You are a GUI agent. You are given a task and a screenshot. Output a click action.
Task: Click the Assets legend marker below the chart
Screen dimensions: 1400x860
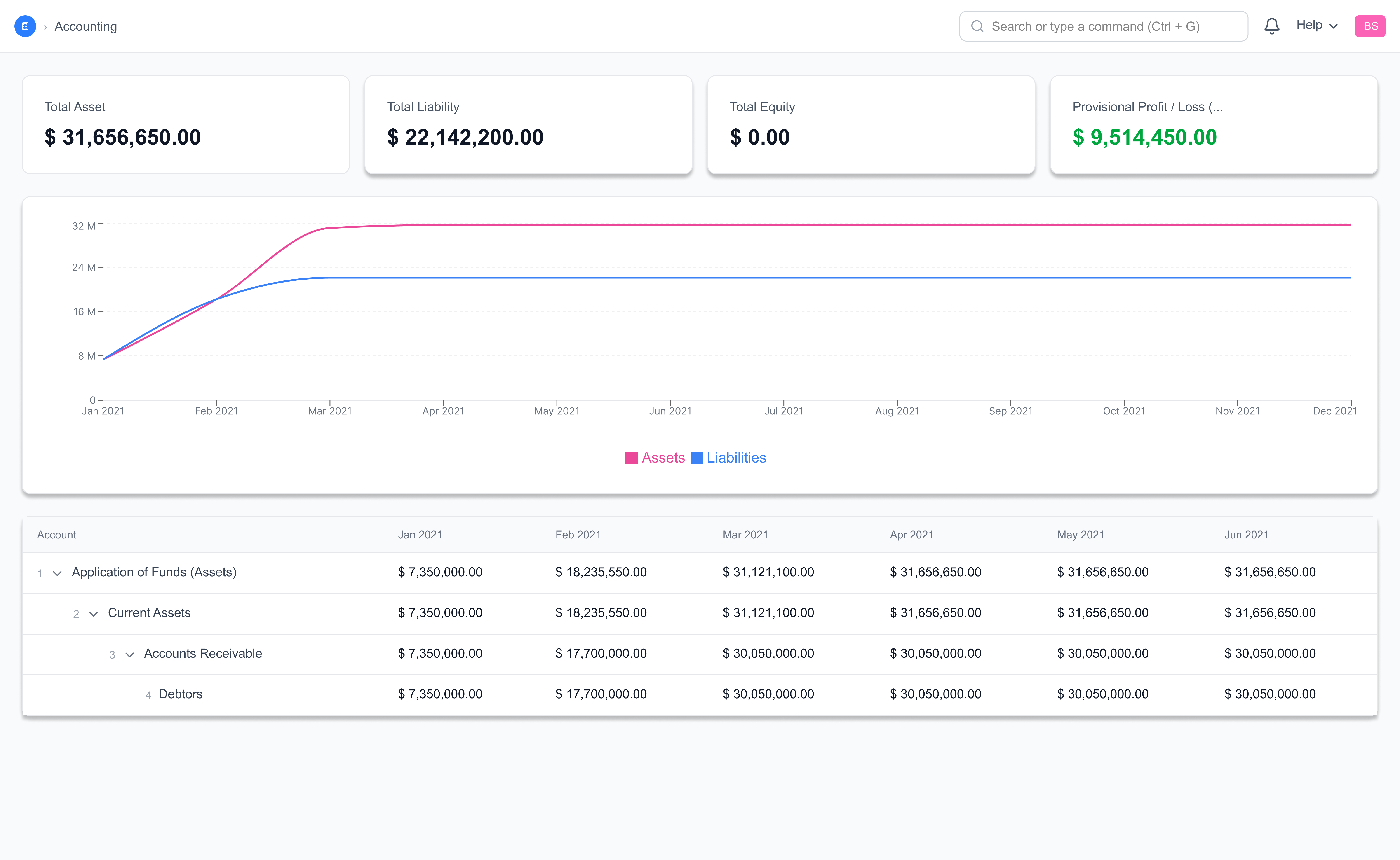[x=632, y=457]
